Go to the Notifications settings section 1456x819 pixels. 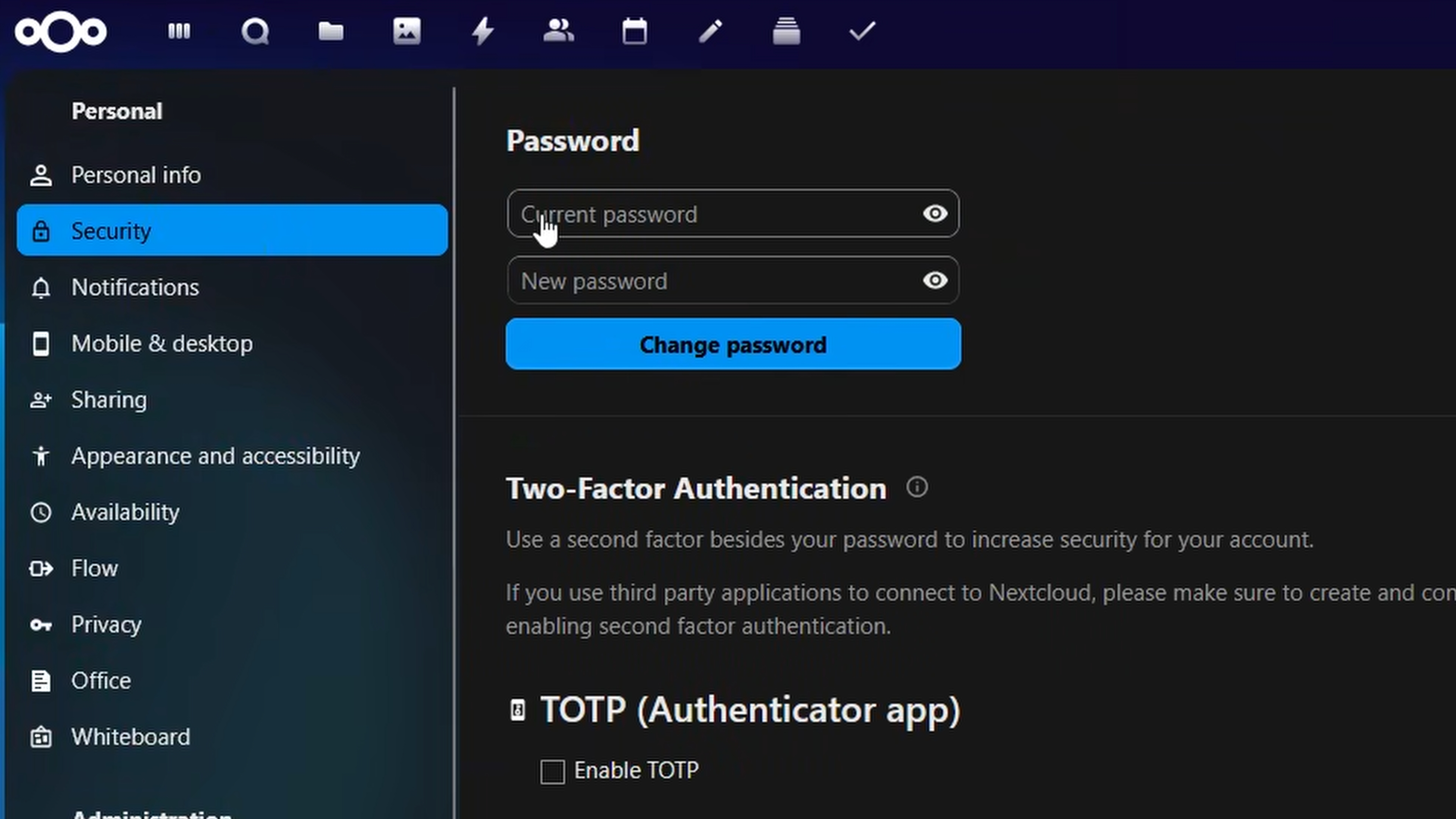click(x=135, y=287)
